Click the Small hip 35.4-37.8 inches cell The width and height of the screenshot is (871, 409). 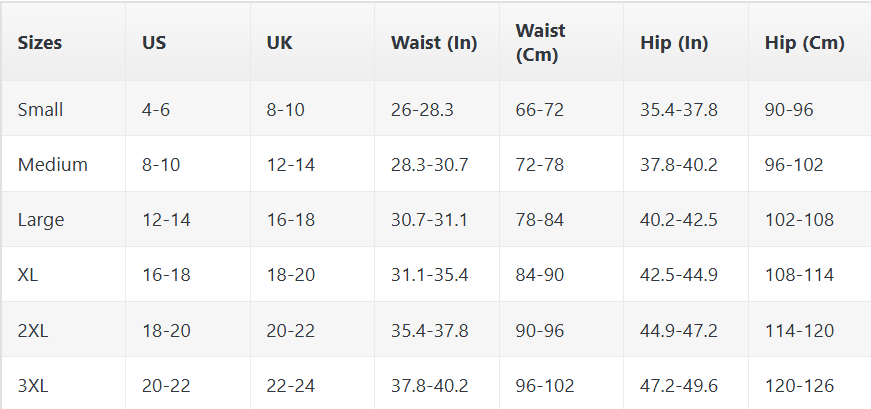click(679, 109)
